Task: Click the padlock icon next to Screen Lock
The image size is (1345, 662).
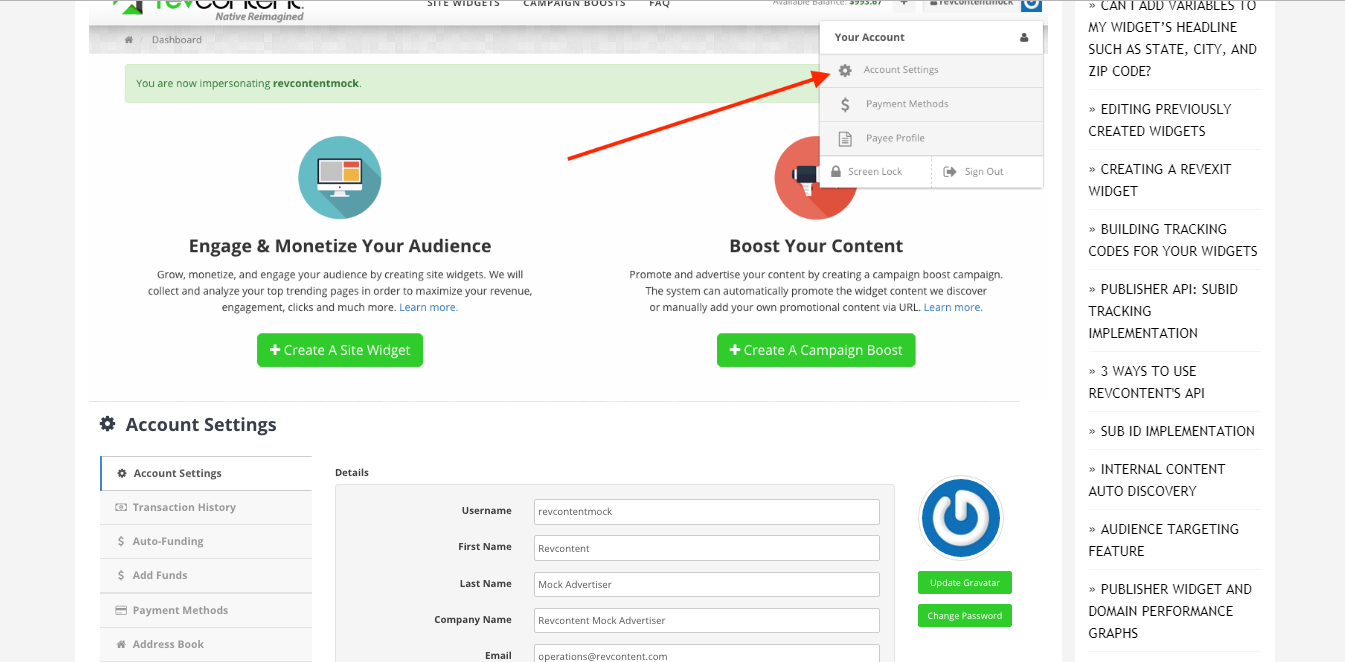Action: tap(836, 172)
